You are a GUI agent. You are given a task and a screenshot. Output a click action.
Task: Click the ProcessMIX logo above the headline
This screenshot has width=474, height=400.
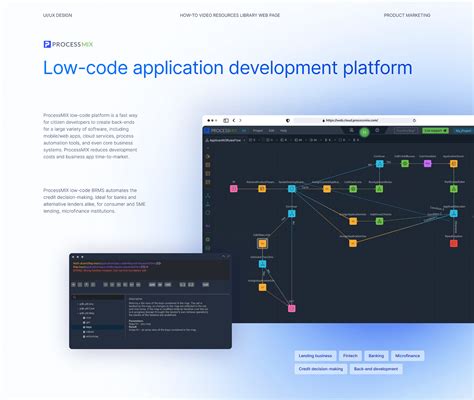[x=68, y=44]
